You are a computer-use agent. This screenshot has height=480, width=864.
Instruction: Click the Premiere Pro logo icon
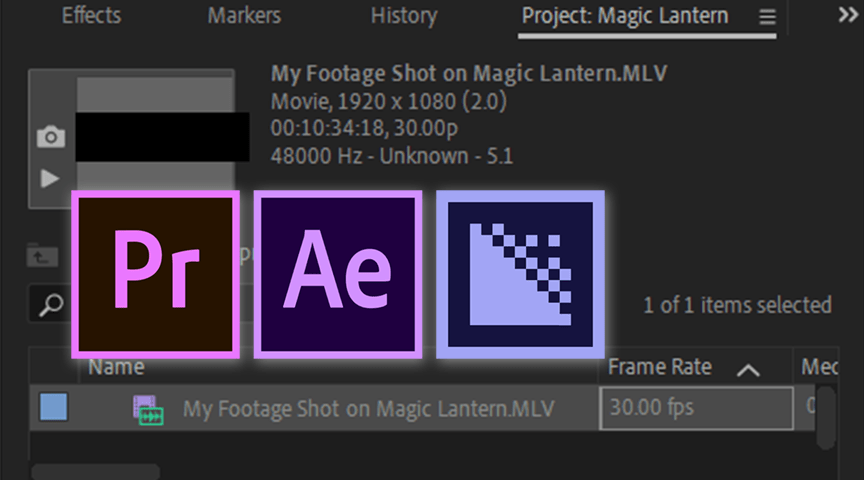156,274
